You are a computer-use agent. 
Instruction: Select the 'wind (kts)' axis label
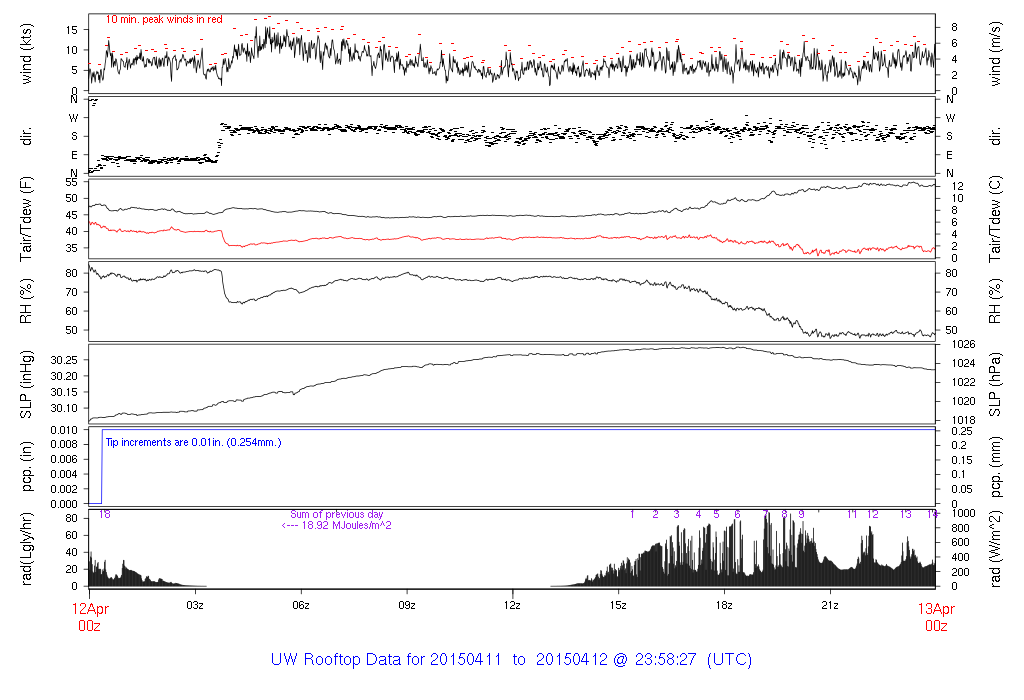[26, 54]
